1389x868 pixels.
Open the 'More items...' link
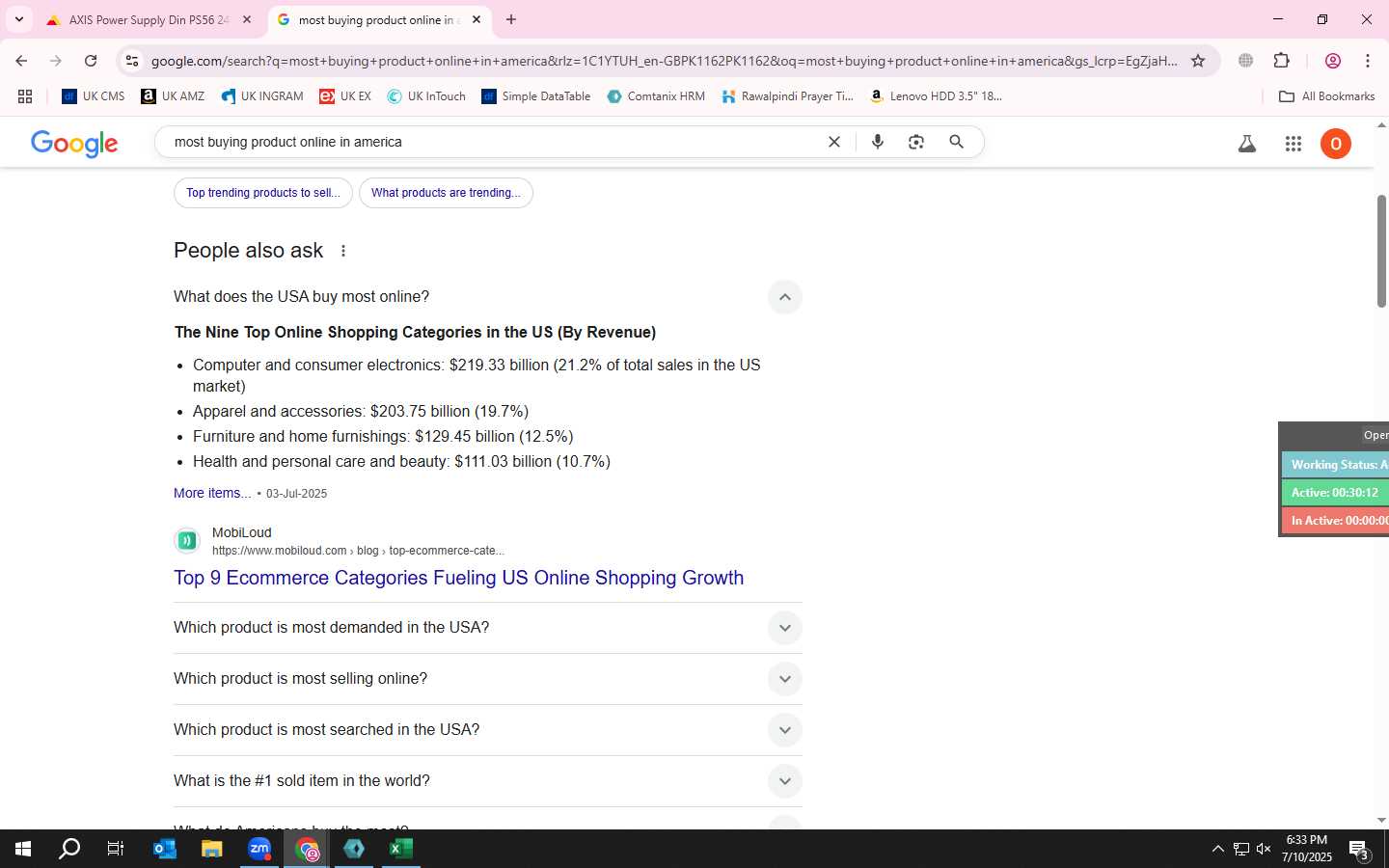point(212,493)
